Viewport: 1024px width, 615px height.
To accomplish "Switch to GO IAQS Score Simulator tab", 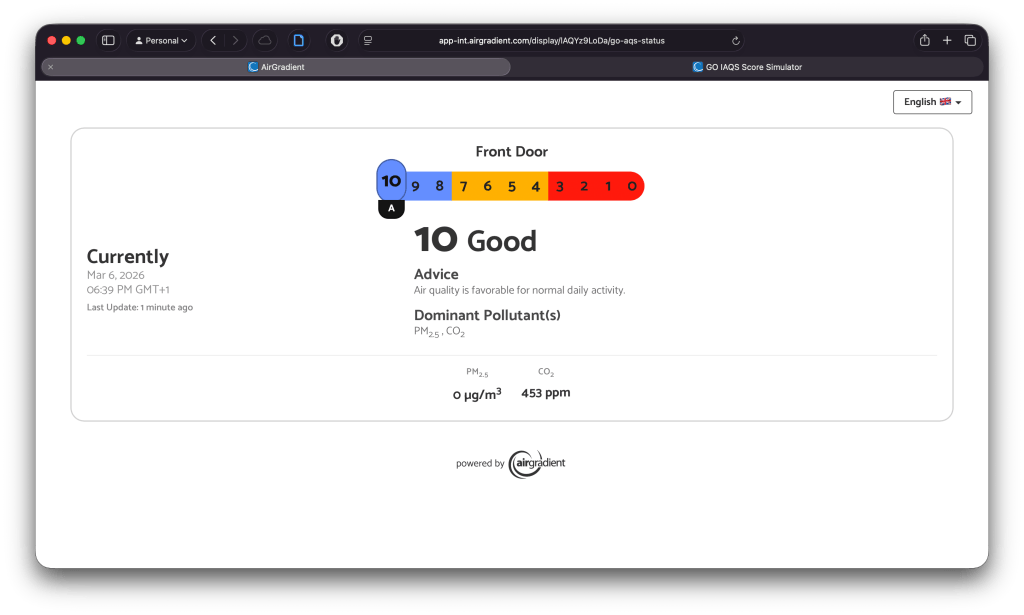I will click(x=747, y=67).
